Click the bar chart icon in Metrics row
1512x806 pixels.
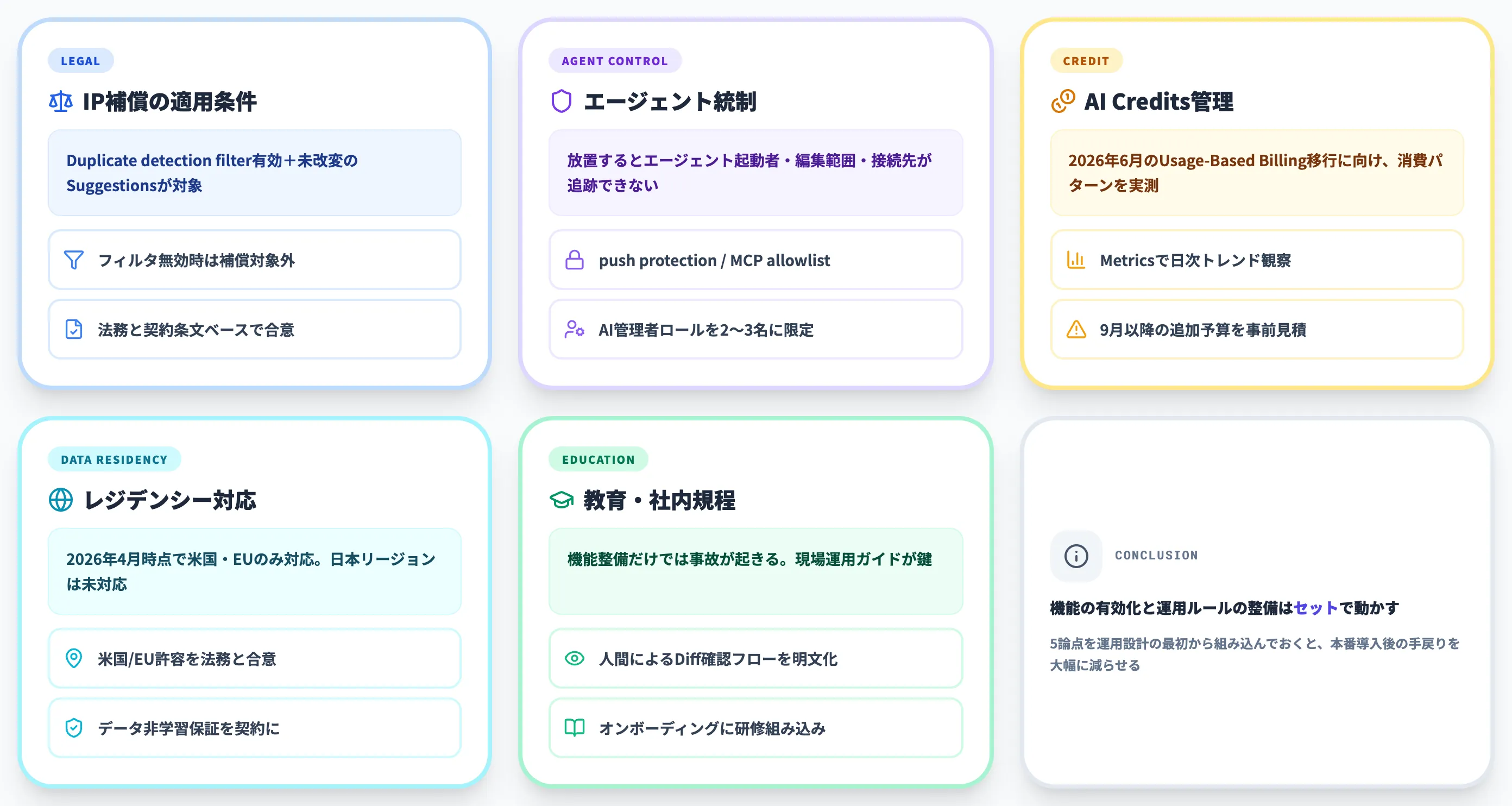[x=1076, y=260]
